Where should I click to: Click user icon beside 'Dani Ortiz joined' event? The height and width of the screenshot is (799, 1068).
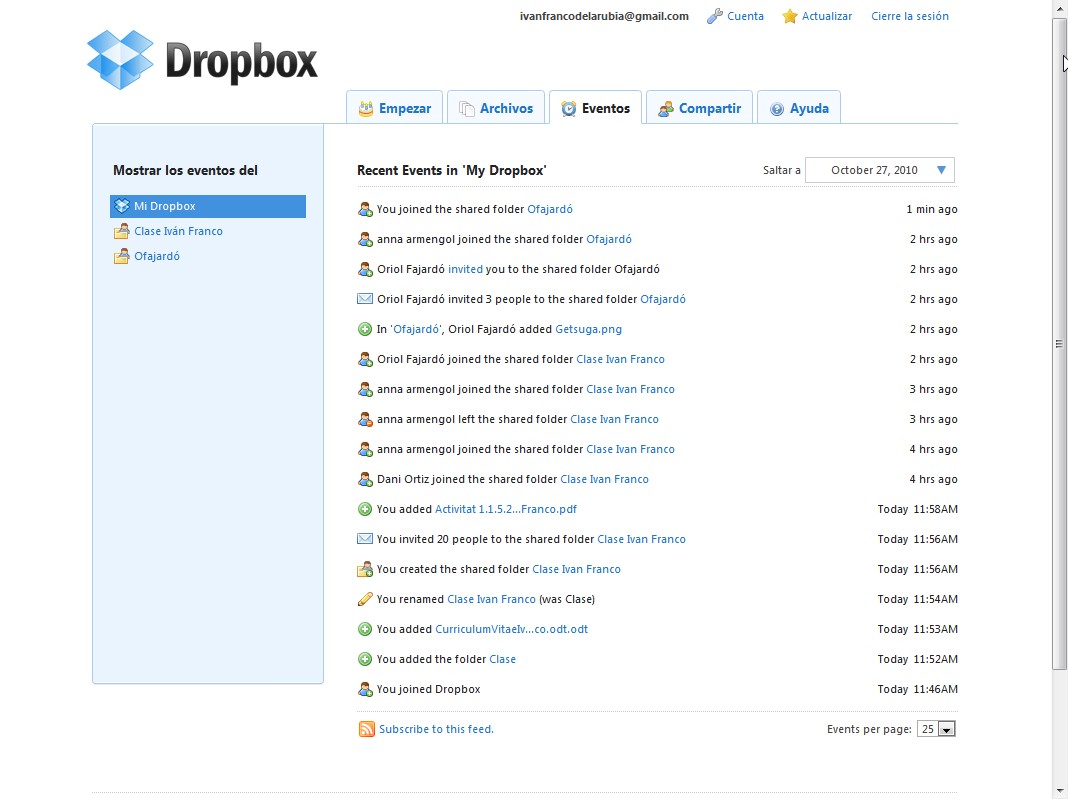click(365, 479)
